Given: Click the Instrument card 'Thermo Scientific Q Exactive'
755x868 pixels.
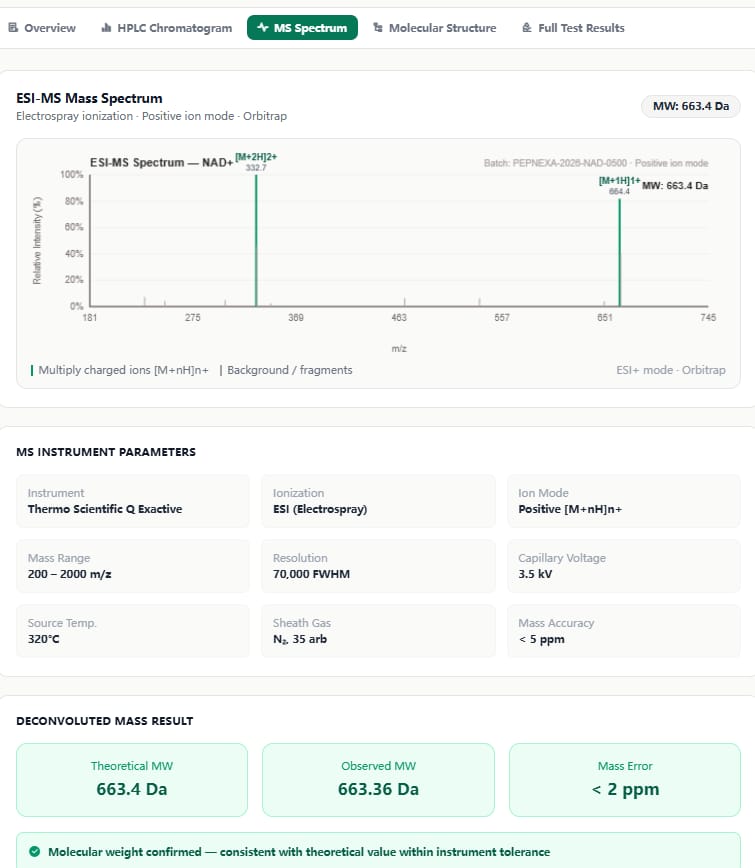Looking at the screenshot, I should (x=133, y=501).
